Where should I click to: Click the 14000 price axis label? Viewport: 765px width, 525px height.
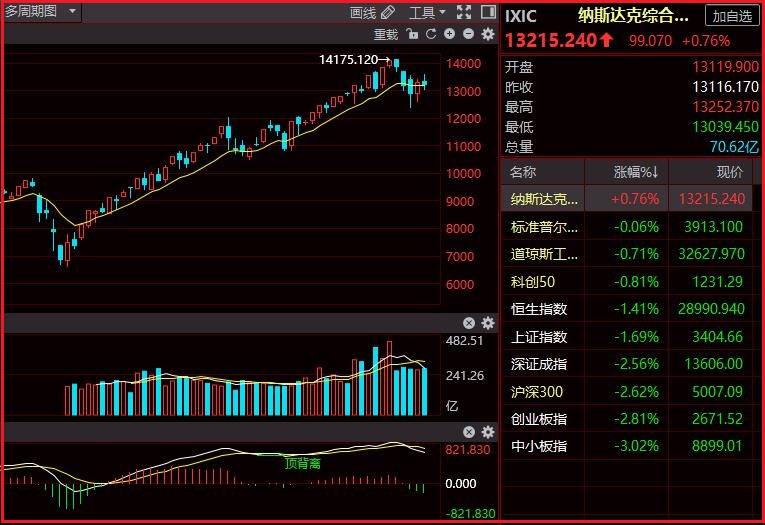(x=463, y=63)
